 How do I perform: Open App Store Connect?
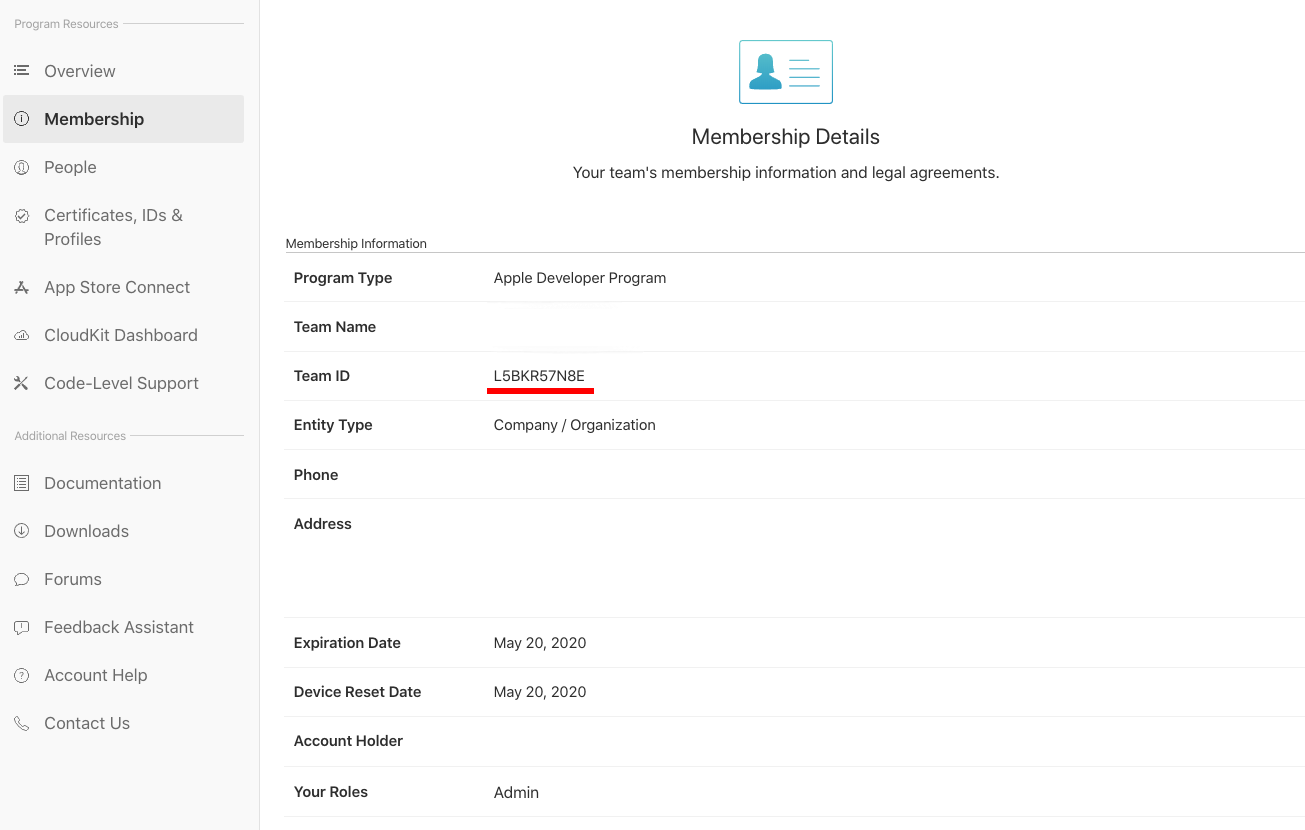pyautogui.click(x=117, y=287)
